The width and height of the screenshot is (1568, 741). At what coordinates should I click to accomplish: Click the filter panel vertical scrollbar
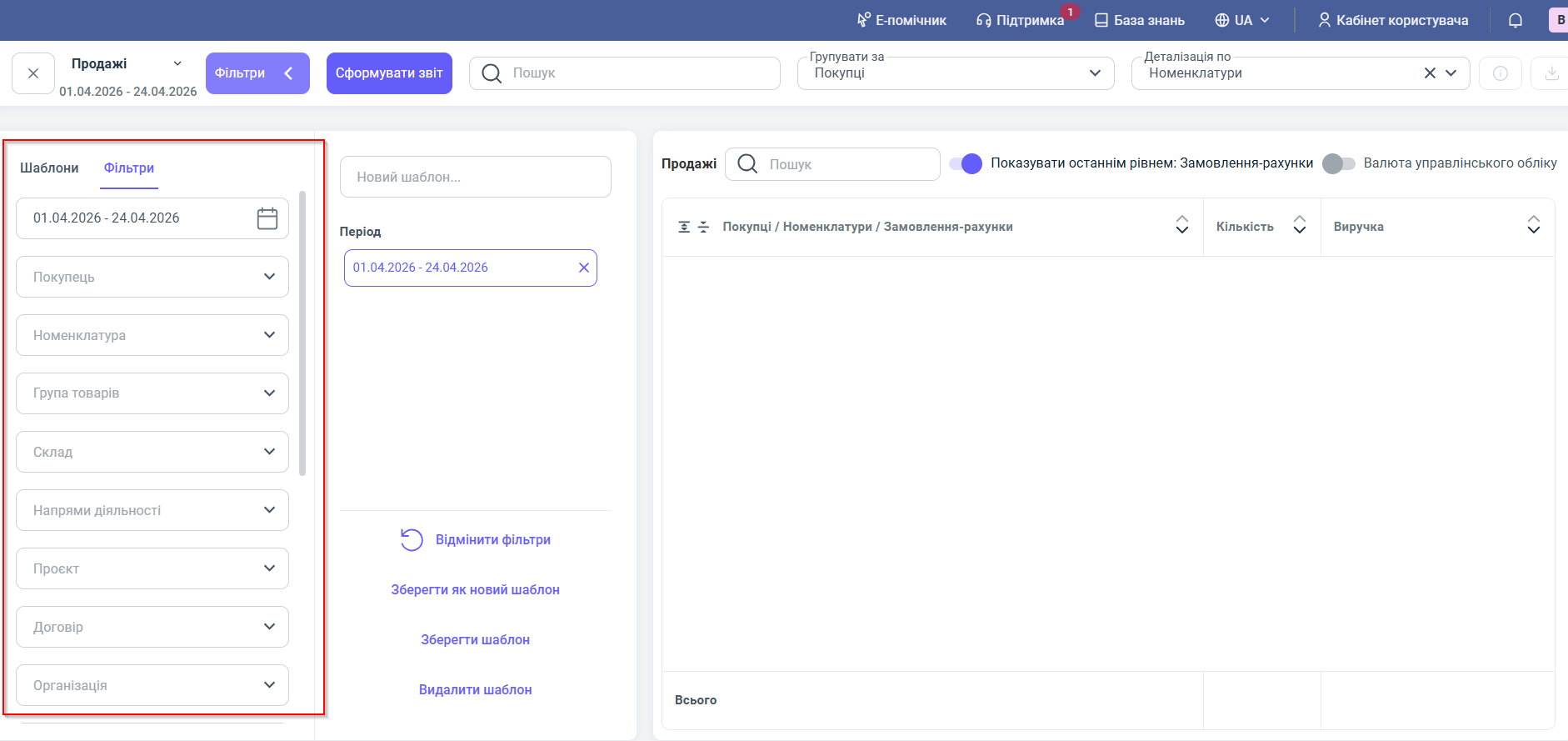click(x=302, y=333)
